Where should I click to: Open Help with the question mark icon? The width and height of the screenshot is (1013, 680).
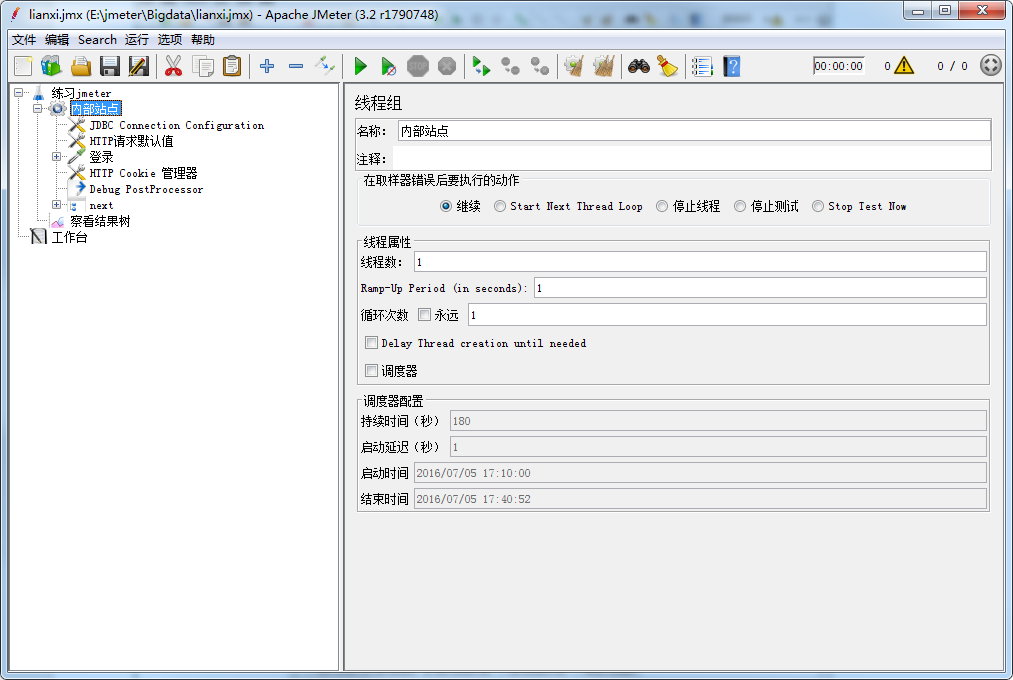click(x=731, y=66)
